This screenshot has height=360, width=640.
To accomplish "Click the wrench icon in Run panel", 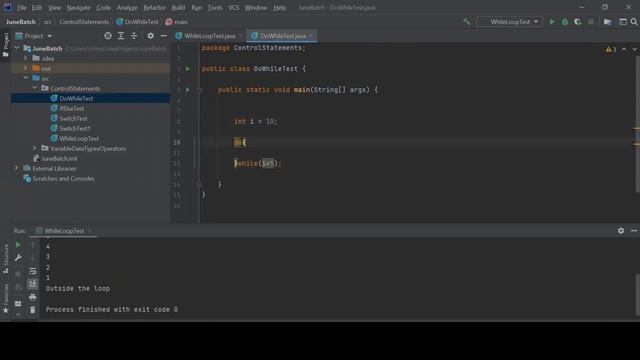I will point(18,258).
